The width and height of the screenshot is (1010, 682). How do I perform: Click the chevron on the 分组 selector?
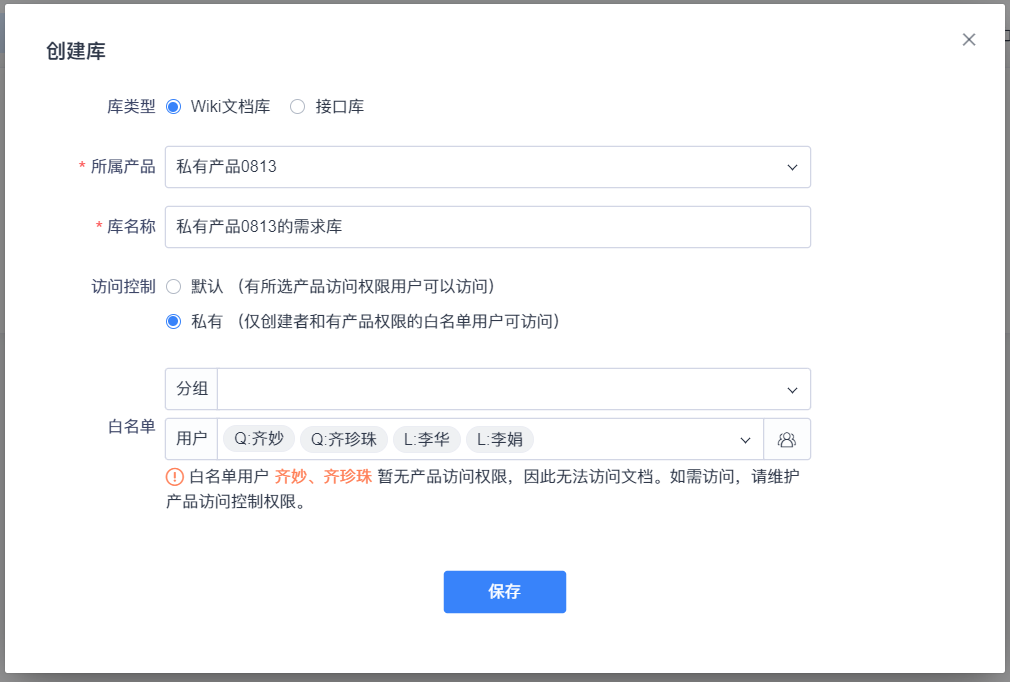coord(791,389)
